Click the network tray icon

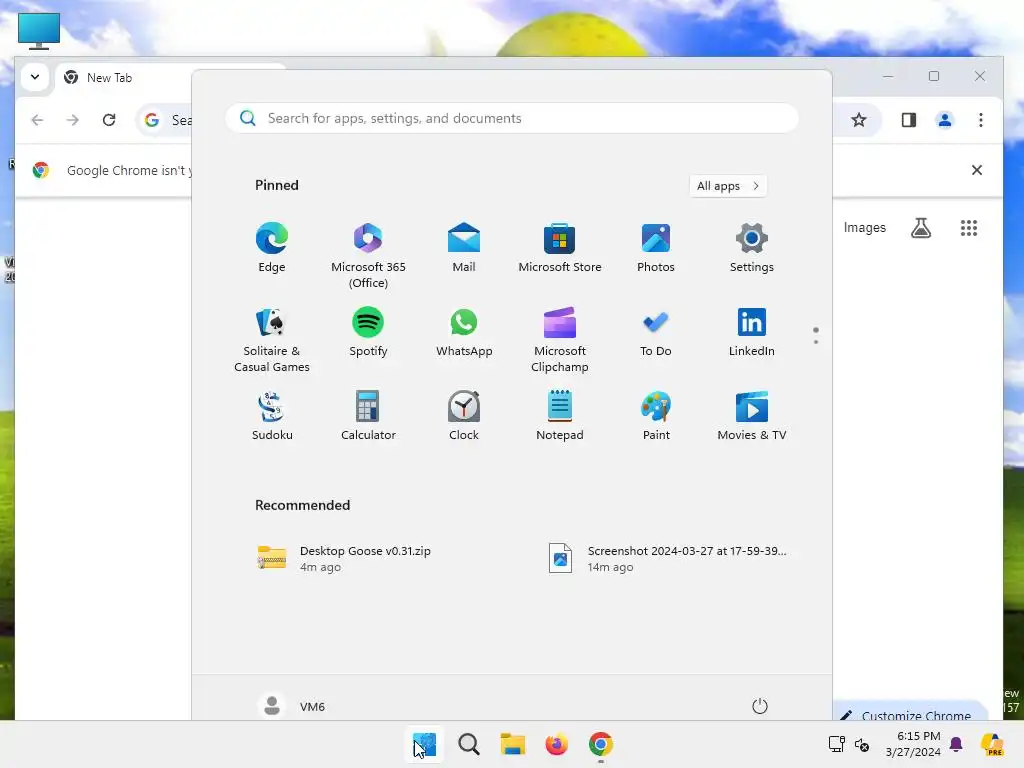[837, 744]
